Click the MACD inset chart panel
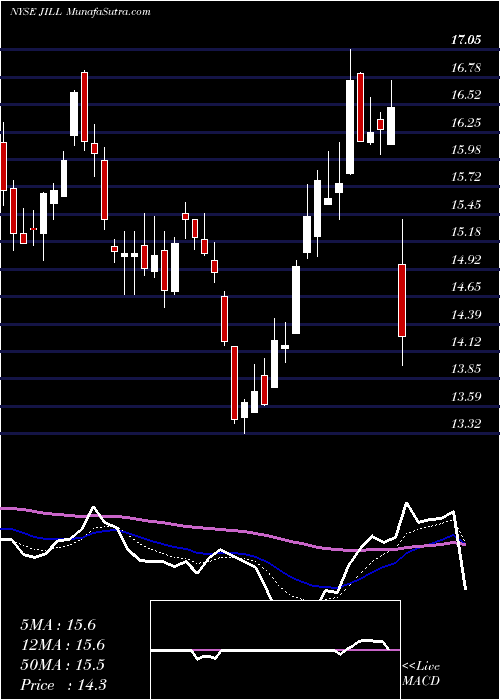Viewport: 500px width, 700px height. [275, 650]
